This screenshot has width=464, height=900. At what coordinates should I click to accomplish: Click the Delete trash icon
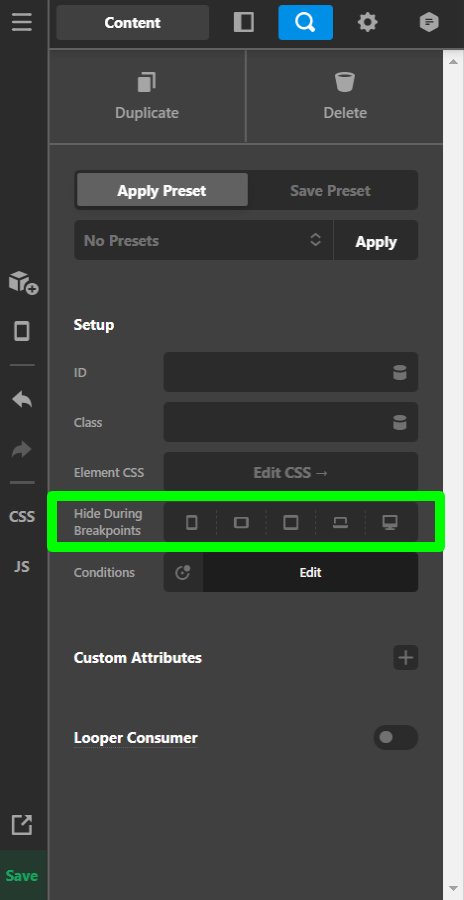pos(345,82)
